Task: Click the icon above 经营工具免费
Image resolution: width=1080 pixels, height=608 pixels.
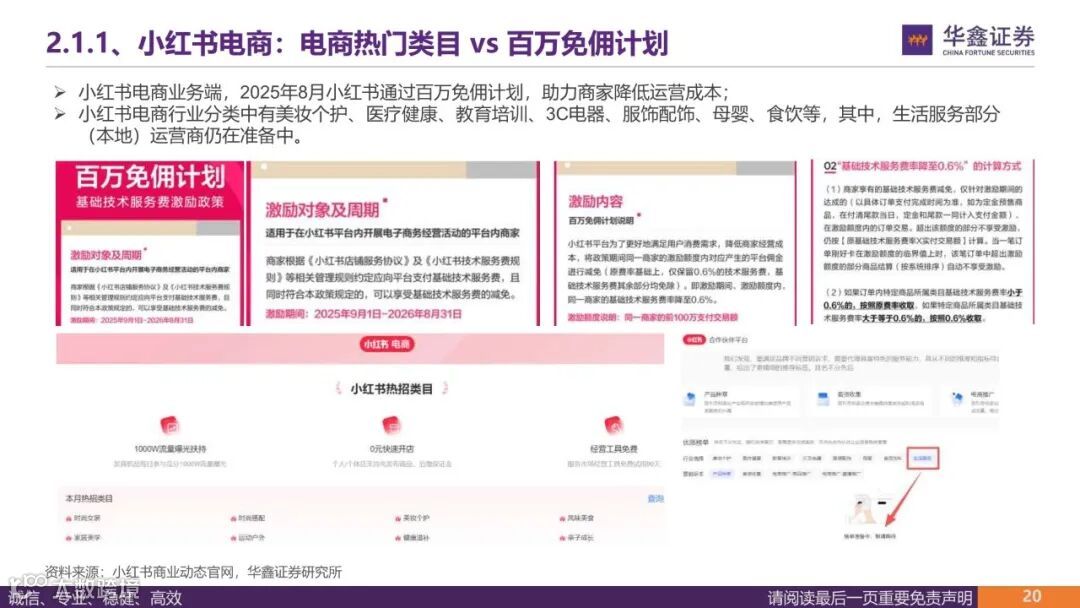Action: (x=613, y=425)
